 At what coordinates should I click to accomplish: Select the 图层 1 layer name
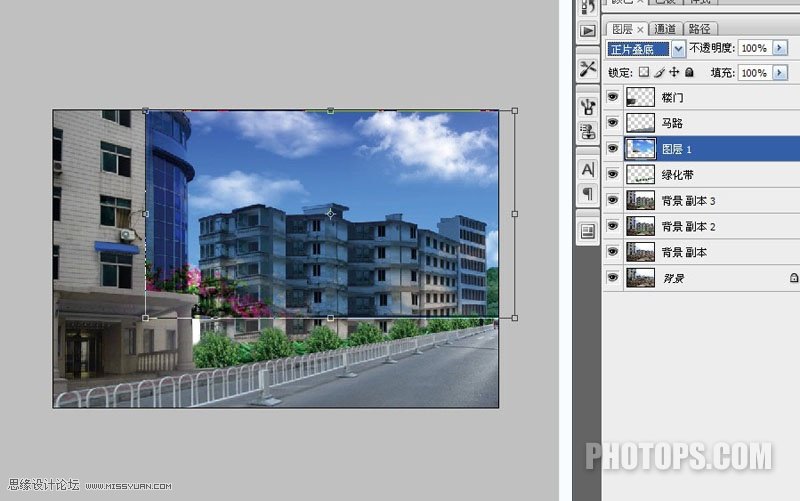[677, 149]
